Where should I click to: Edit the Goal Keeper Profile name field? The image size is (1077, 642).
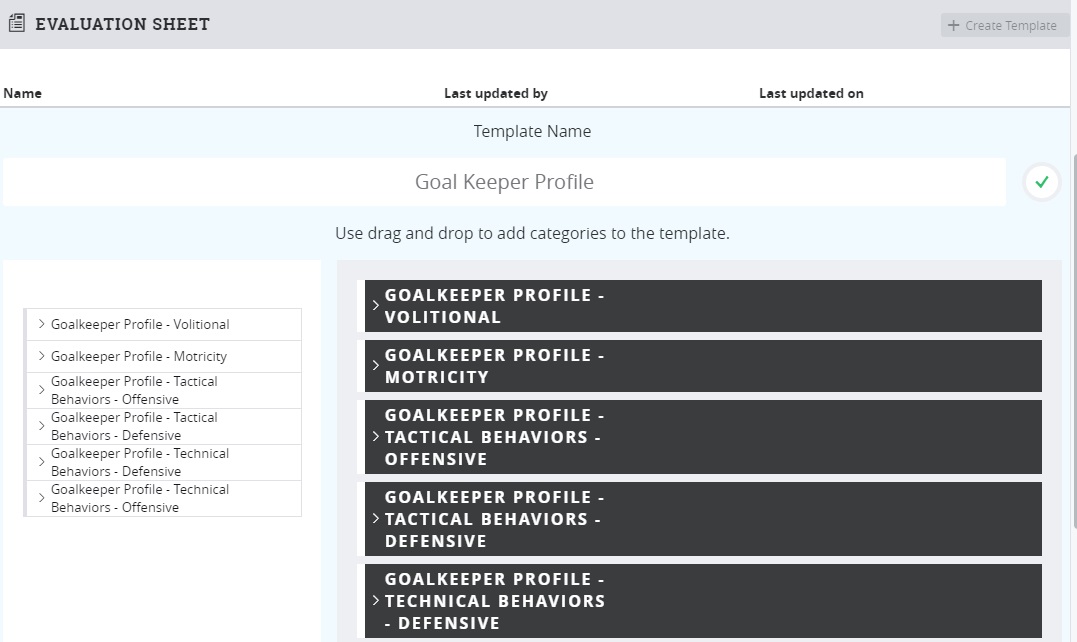(504, 182)
